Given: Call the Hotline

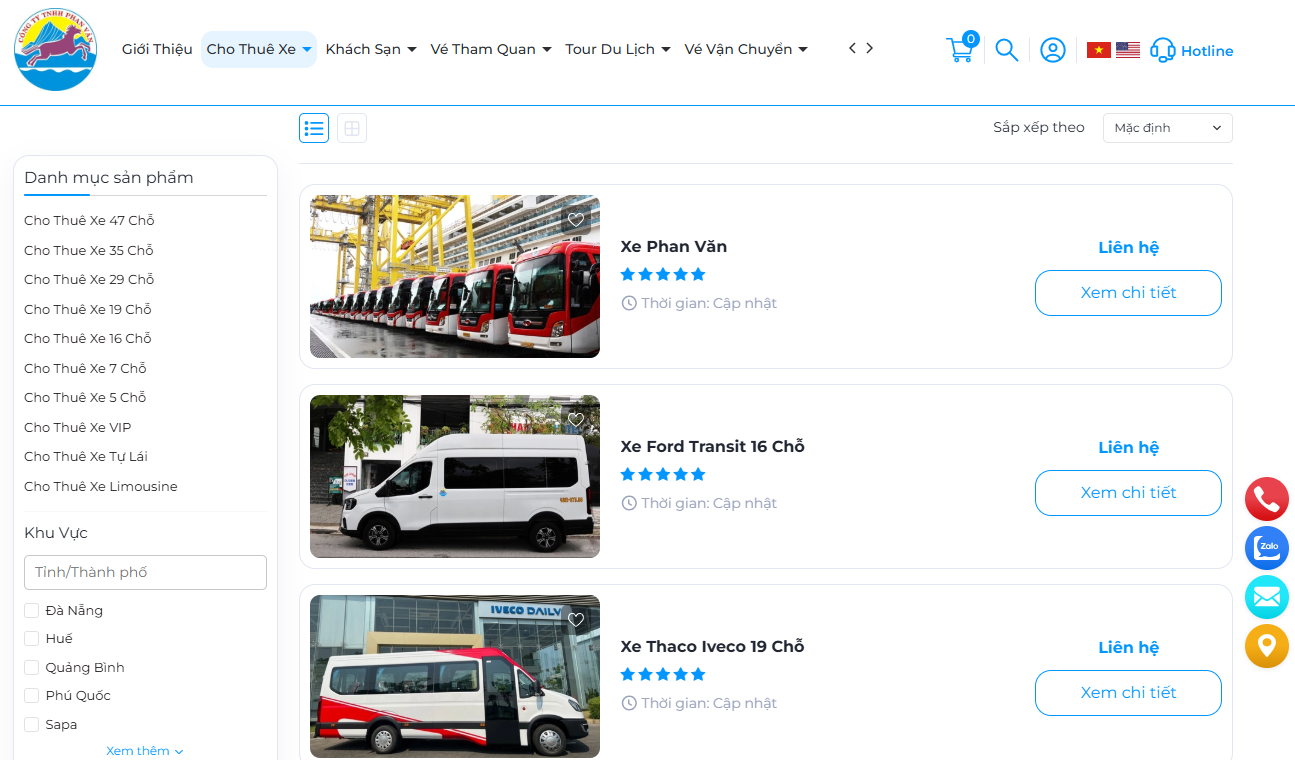Looking at the screenshot, I should [1191, 49].
